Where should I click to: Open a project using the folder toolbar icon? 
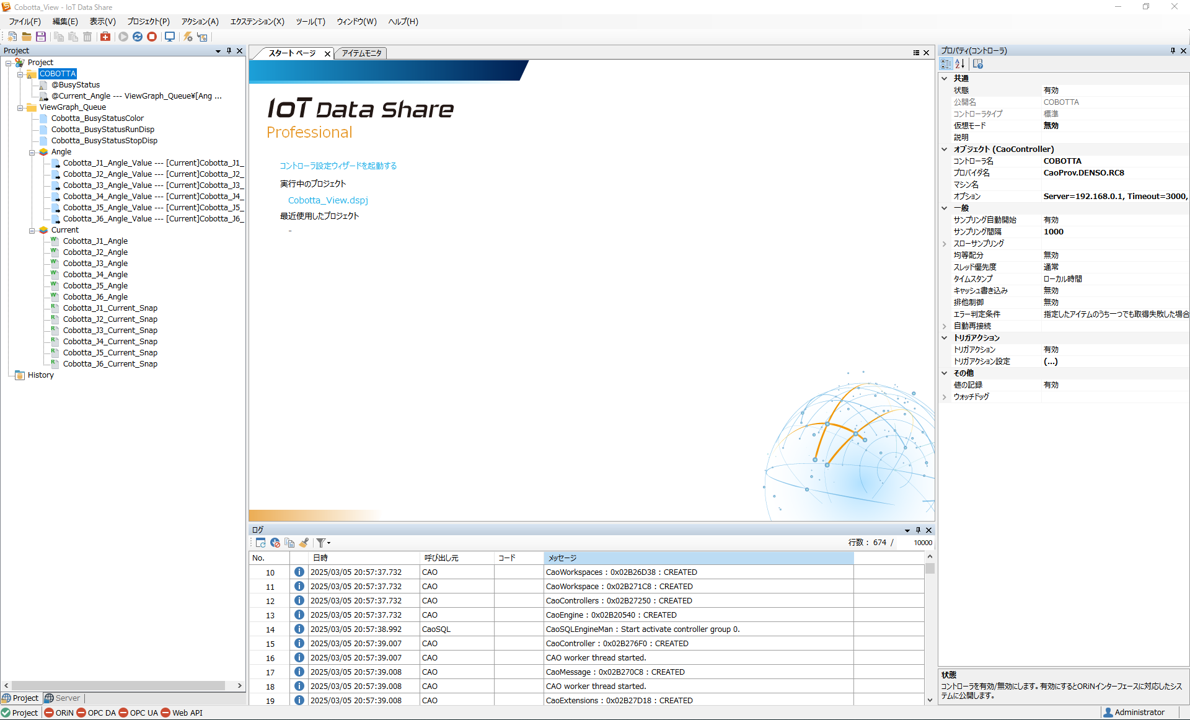26,37
